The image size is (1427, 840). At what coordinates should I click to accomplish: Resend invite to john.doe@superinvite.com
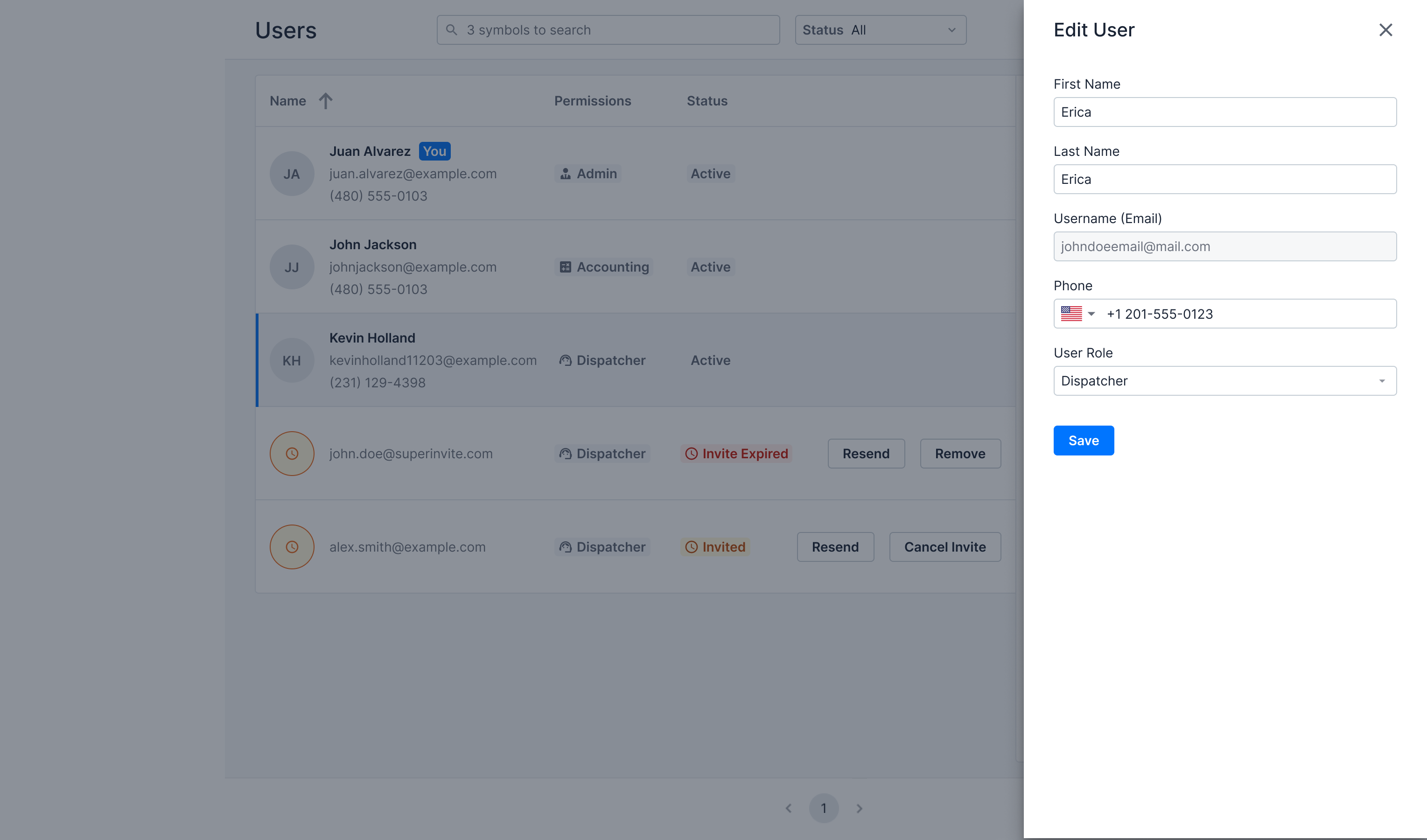pyautogui.click(x=866, y=453)
